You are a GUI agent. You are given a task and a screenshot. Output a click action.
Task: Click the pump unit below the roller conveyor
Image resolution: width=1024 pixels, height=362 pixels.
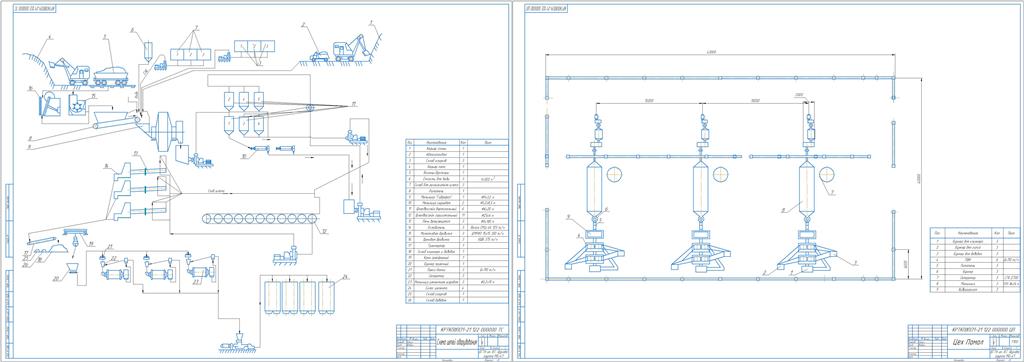pyautogui.click(x=285, y=256)
